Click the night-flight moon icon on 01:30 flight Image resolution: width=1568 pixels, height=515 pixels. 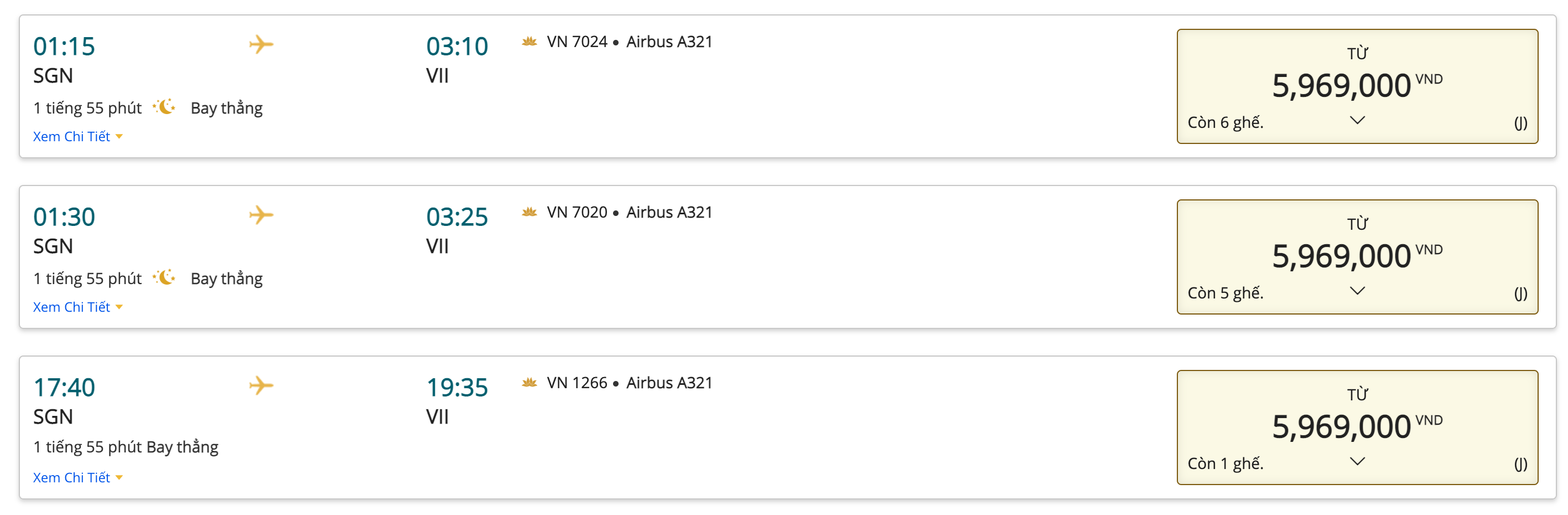[x=164, y=278]
